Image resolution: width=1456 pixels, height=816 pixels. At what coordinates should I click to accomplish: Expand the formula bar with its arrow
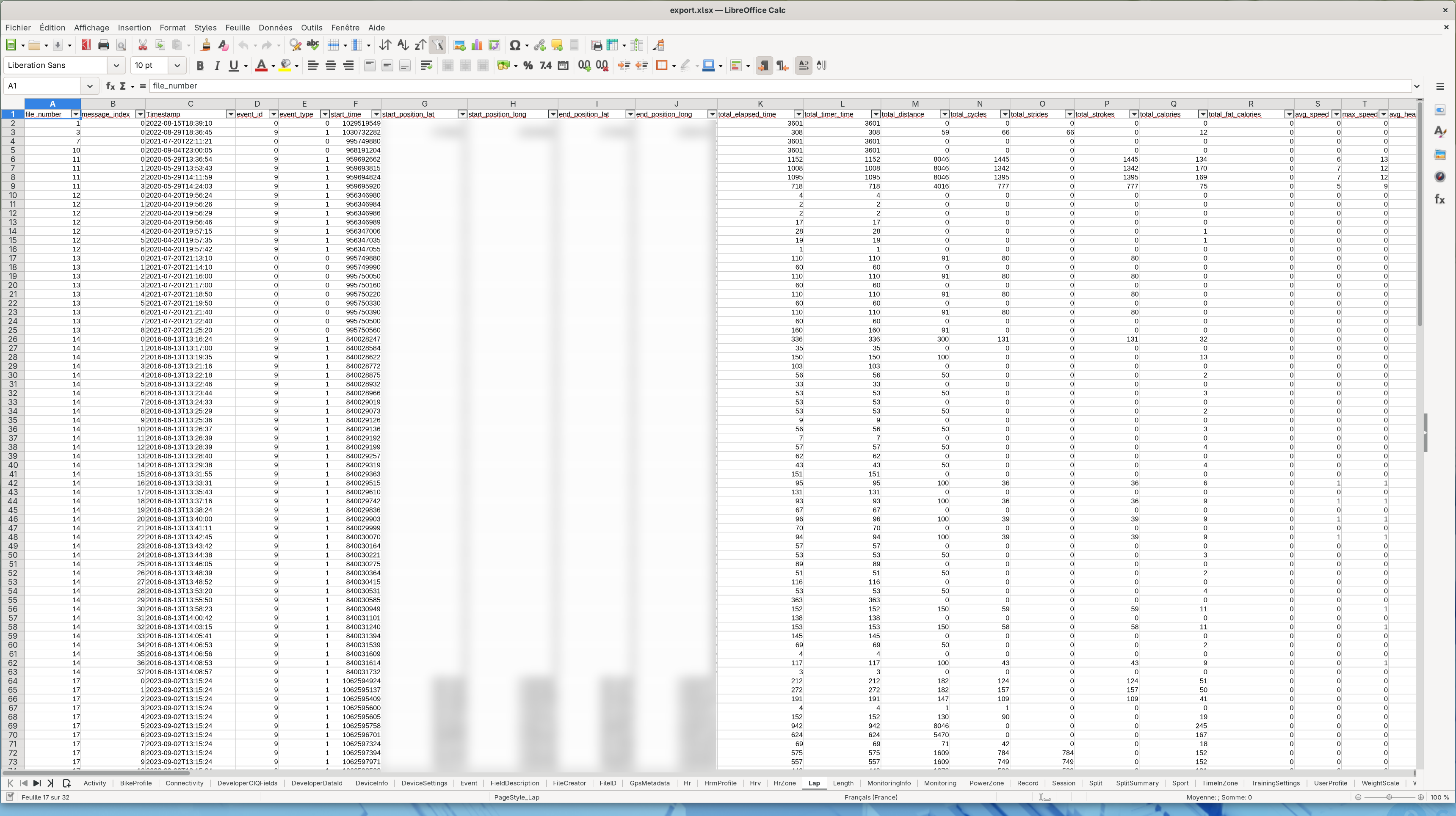[1417, 86]
